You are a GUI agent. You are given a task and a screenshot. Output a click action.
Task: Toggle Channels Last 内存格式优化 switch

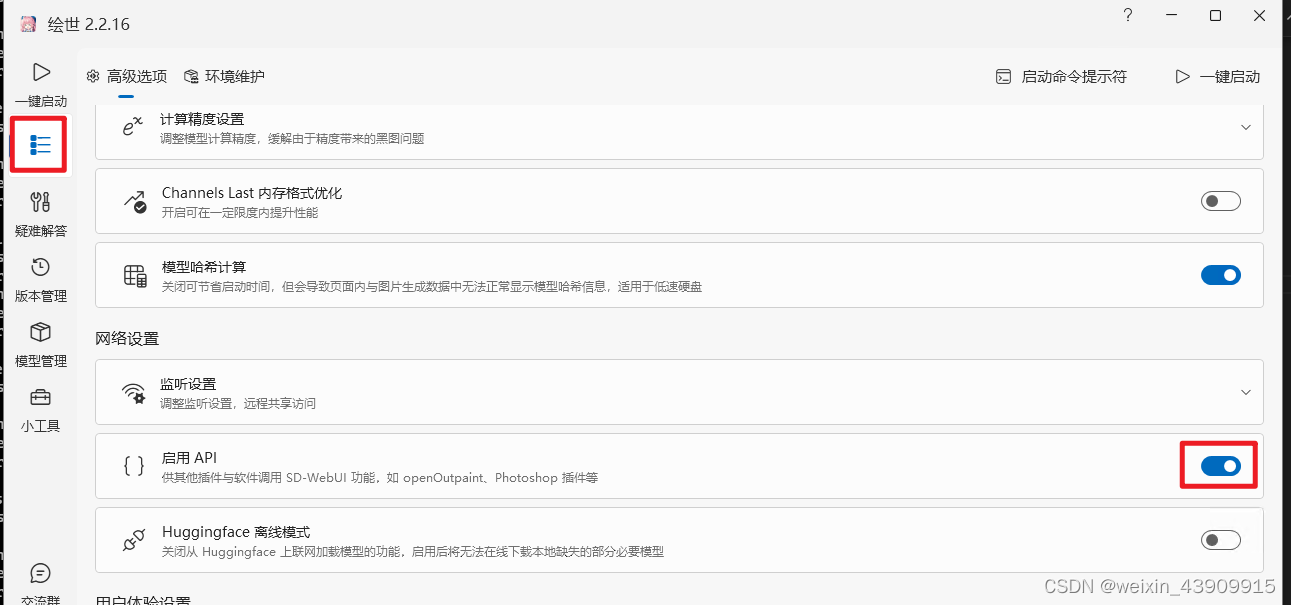coord(1220,201)
